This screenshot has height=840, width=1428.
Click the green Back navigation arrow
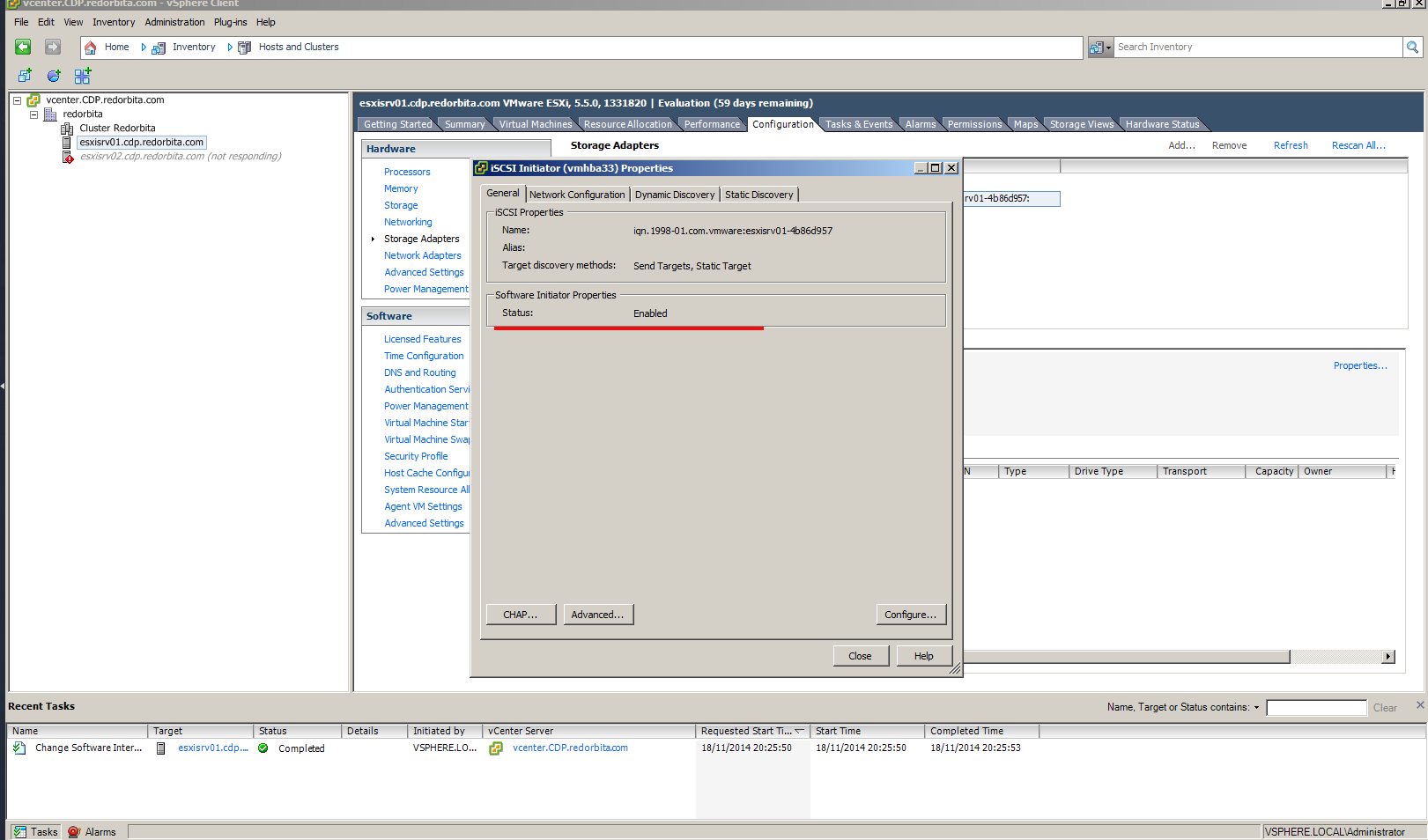pyautogui.click(x=23, y=48)
